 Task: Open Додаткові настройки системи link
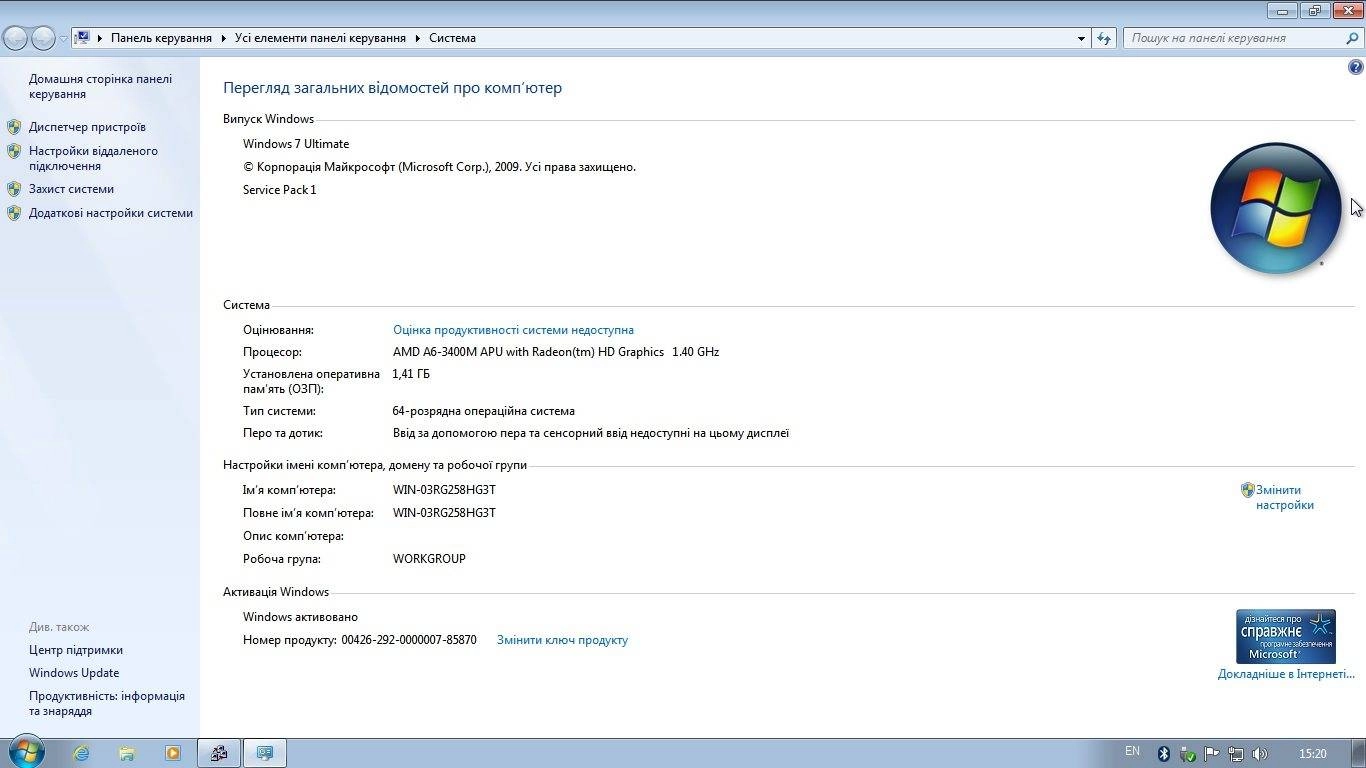(x=111, y=213)
